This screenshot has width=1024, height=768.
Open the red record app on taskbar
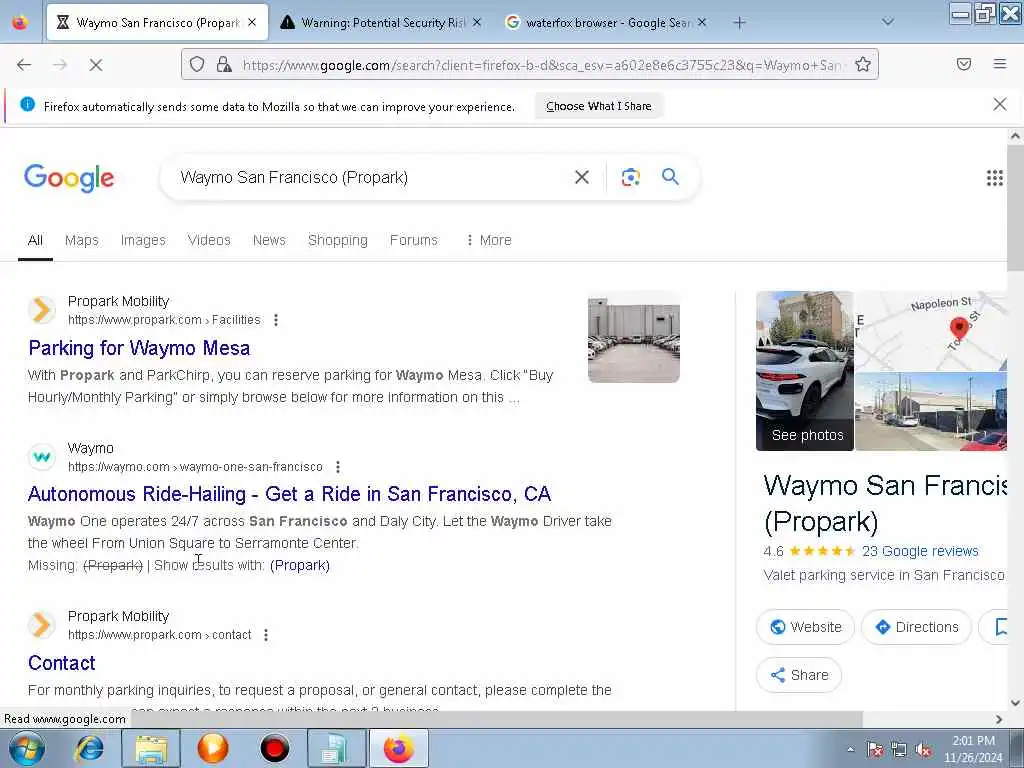[x=274, y=749]
